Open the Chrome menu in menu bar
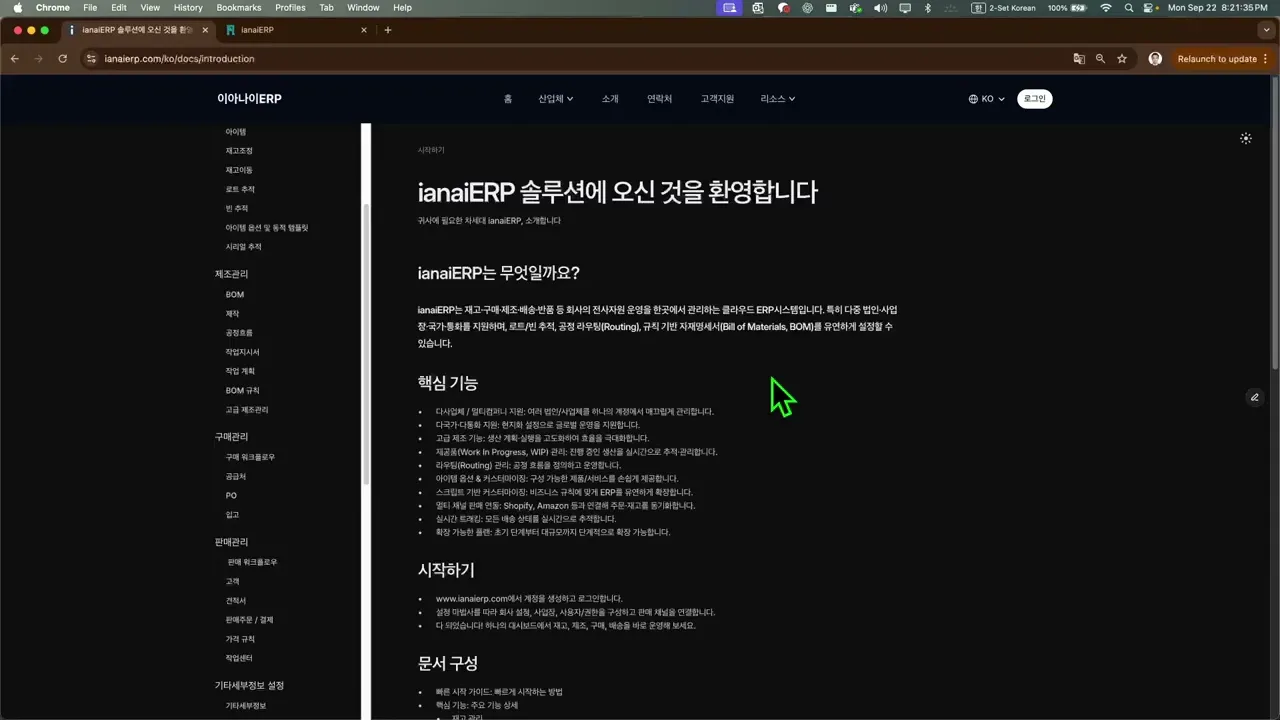Viewport: 1280px width, 720px height. coord(53,7)
